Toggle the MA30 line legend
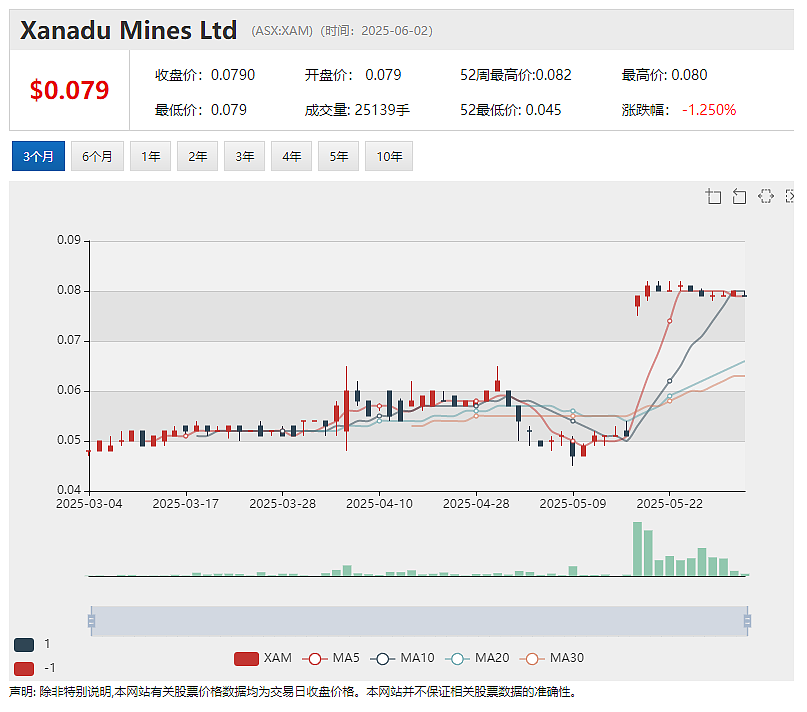The image size is (807, 712). click(x=552, y=658)
